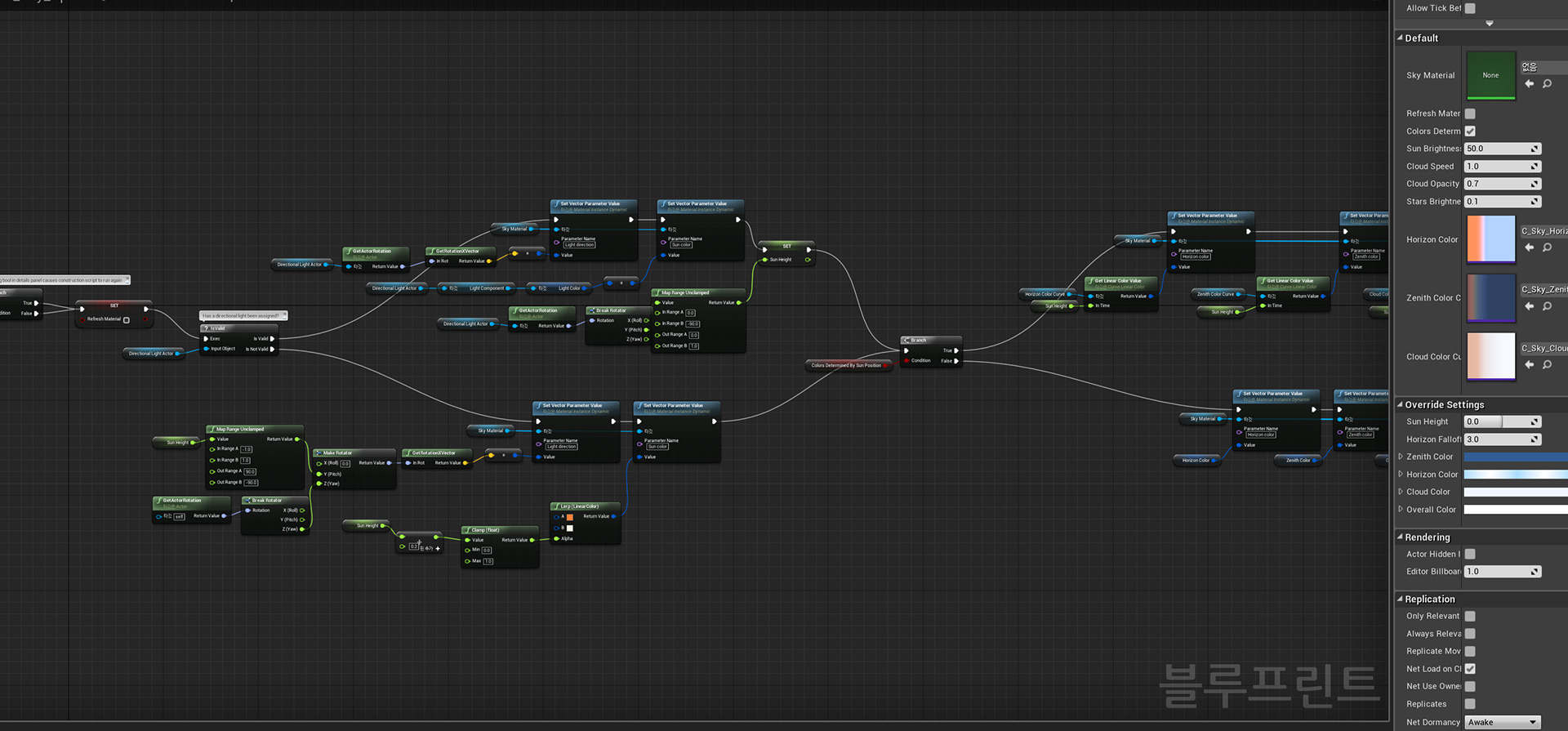Click the Cloud Speed spin arrow icon
This screenshot has width=1568, height=731.
(x=1535, y=167)
